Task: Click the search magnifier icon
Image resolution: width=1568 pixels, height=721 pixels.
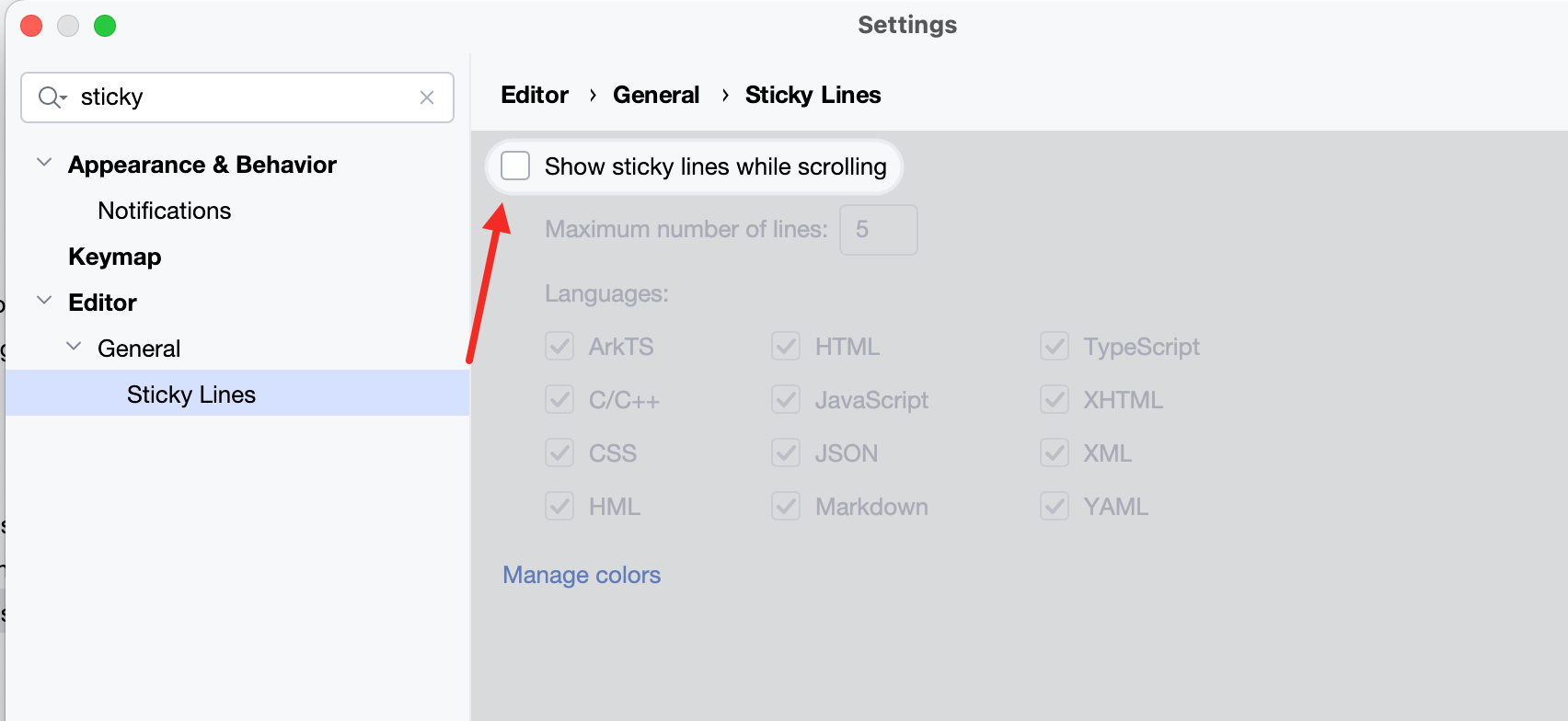Action: 51,97
